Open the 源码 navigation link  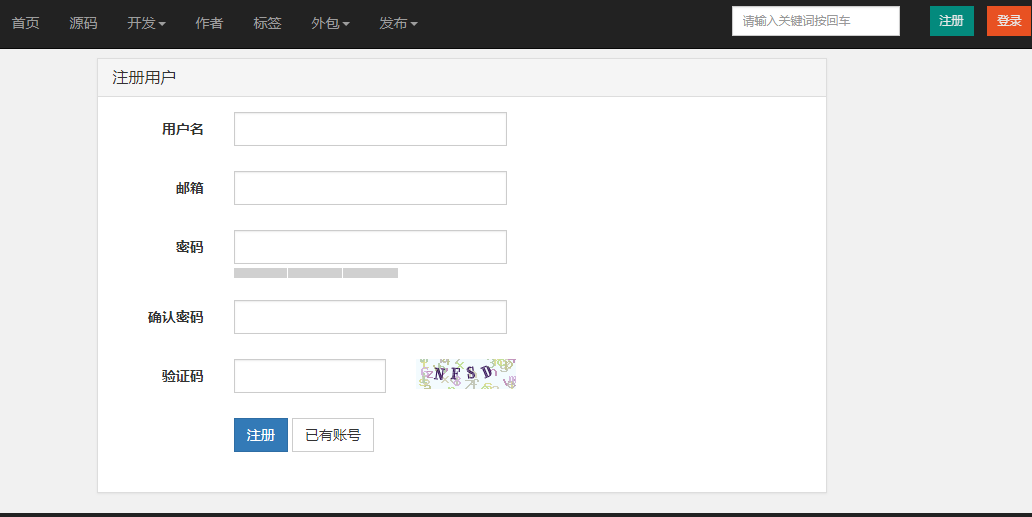84,23
